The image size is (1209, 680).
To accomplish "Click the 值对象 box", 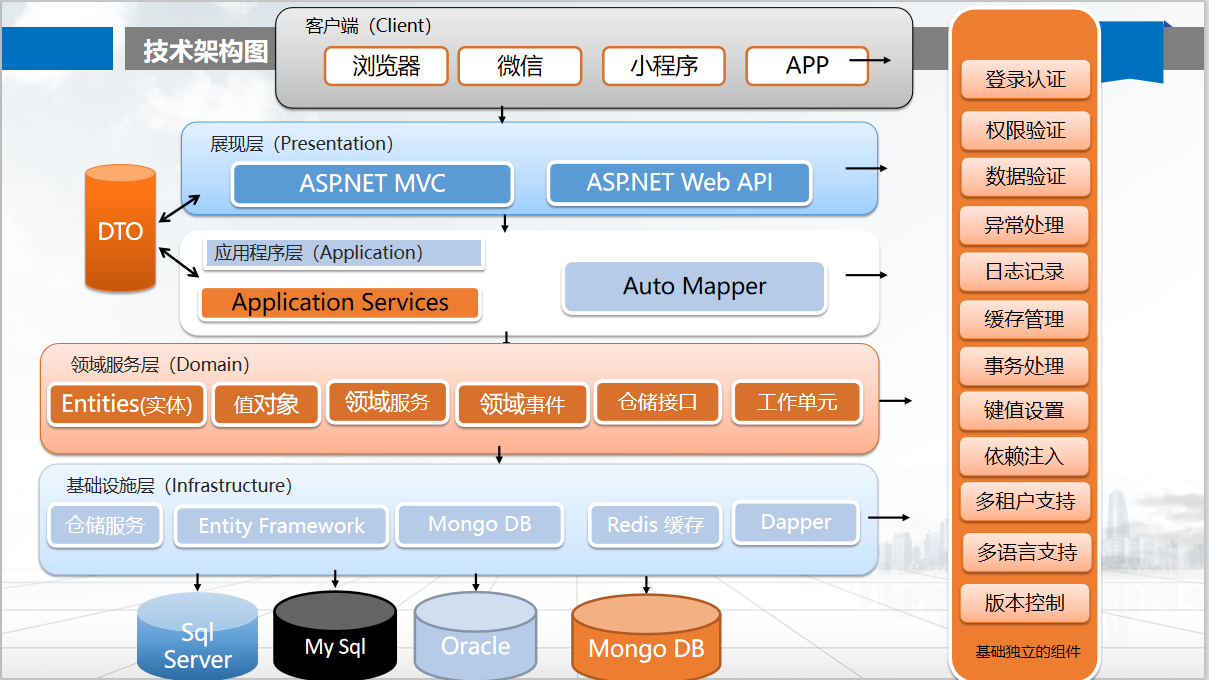I will tap(266, 405).
